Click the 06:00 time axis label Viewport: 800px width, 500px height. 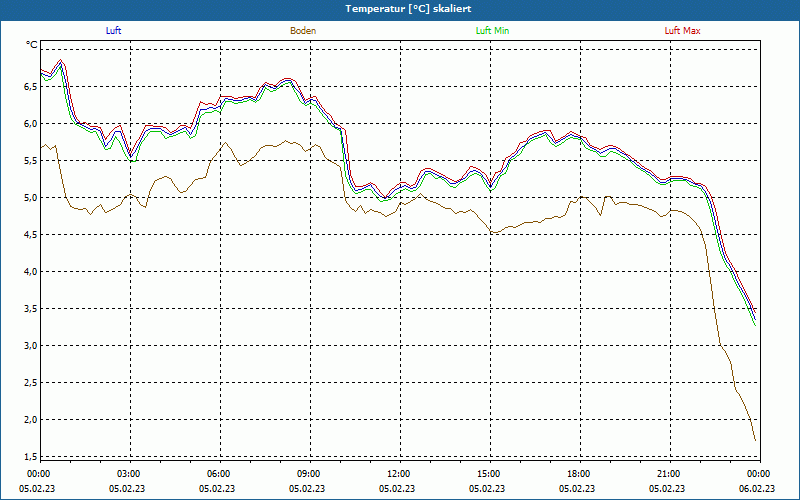coord(217,474)
